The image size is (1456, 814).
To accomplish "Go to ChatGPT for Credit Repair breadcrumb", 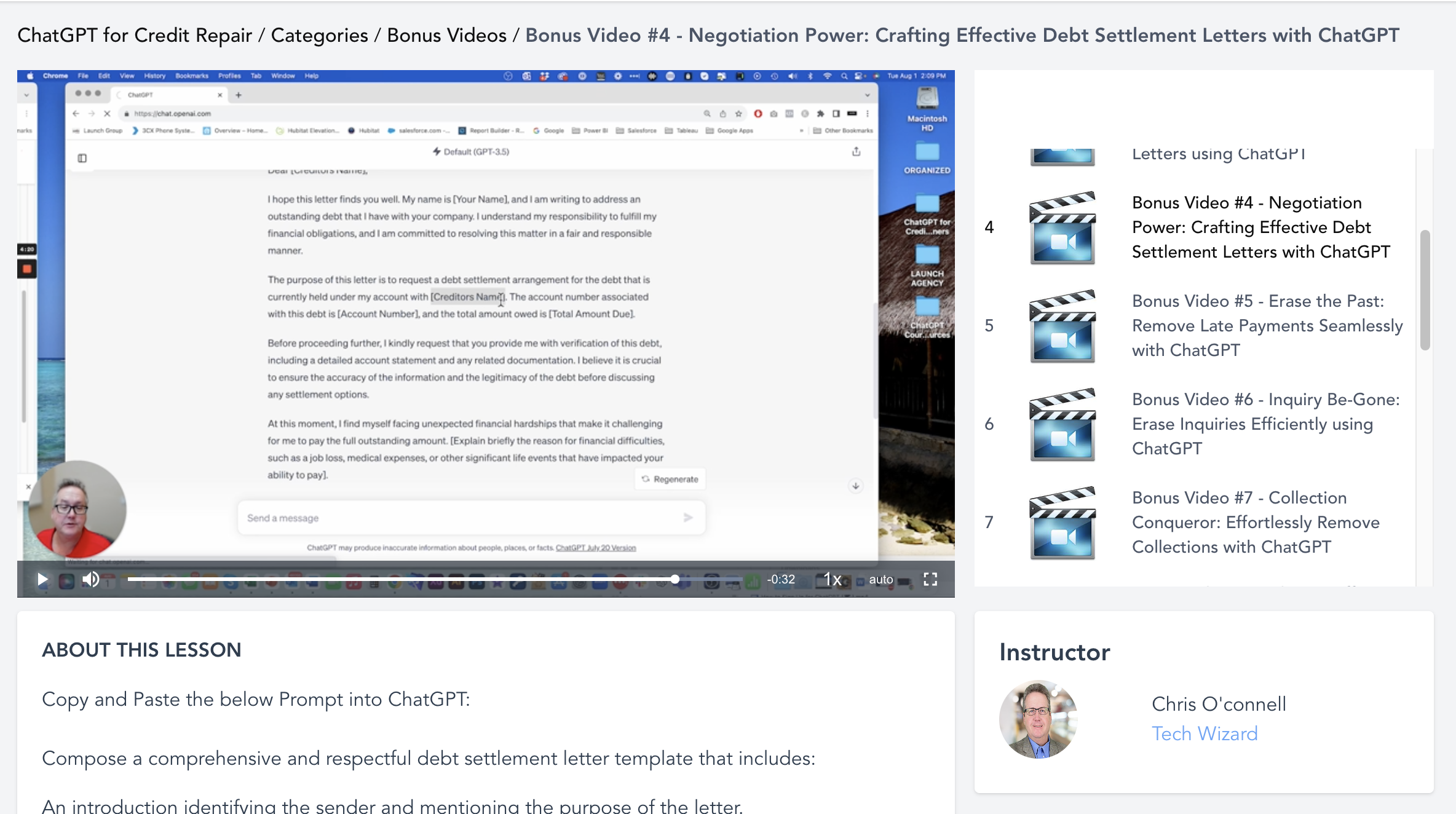I will pyautogui.click(x=135, y=35).
